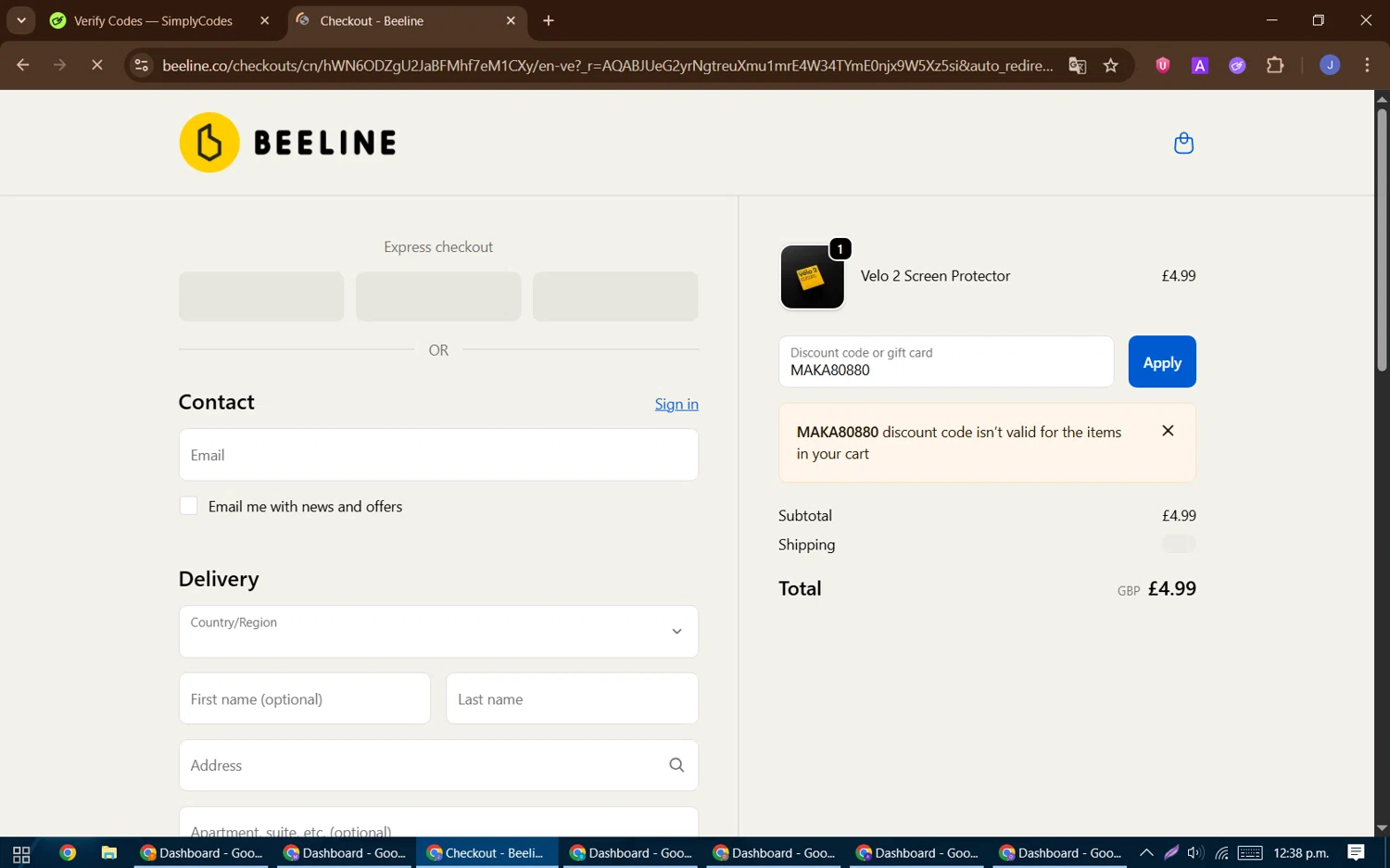The image size is (1390, 868).
Task: Click the Last name field
Action: (x=572, y=698)
